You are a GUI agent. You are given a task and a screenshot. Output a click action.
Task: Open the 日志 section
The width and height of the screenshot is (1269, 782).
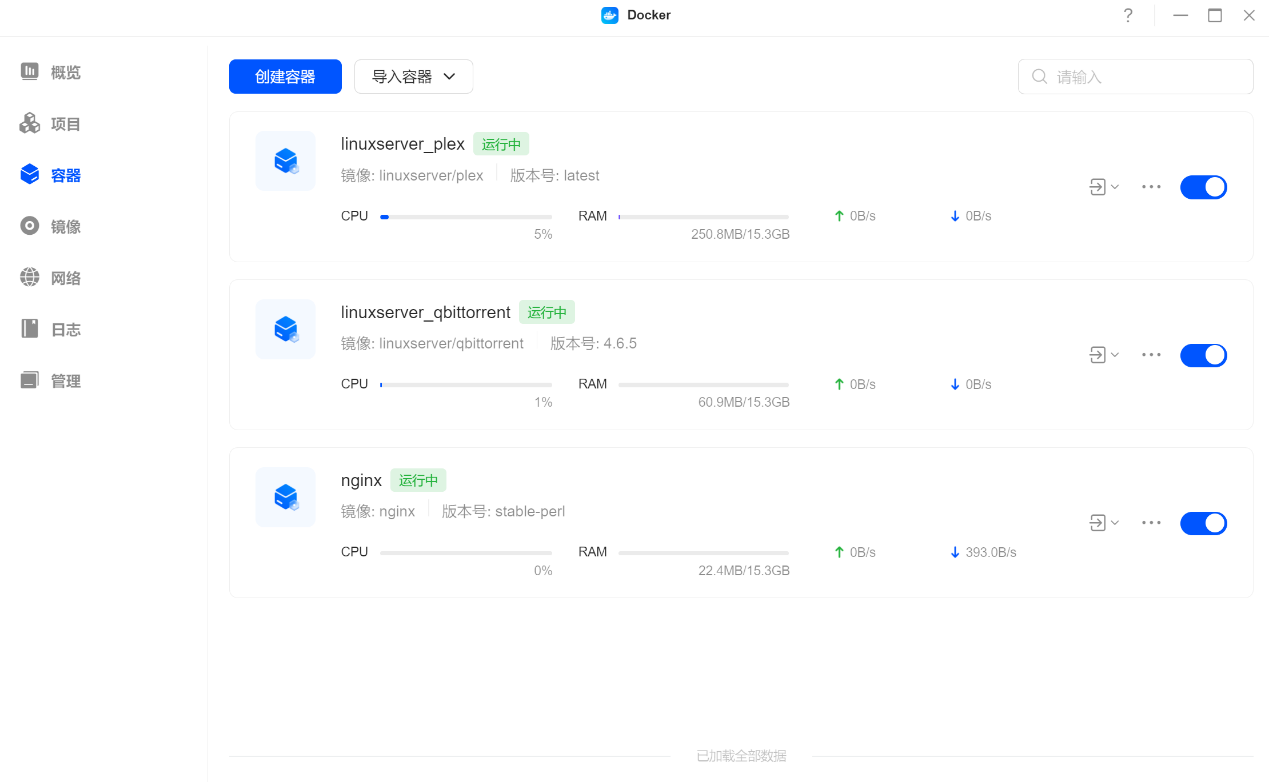click(66, 329)
